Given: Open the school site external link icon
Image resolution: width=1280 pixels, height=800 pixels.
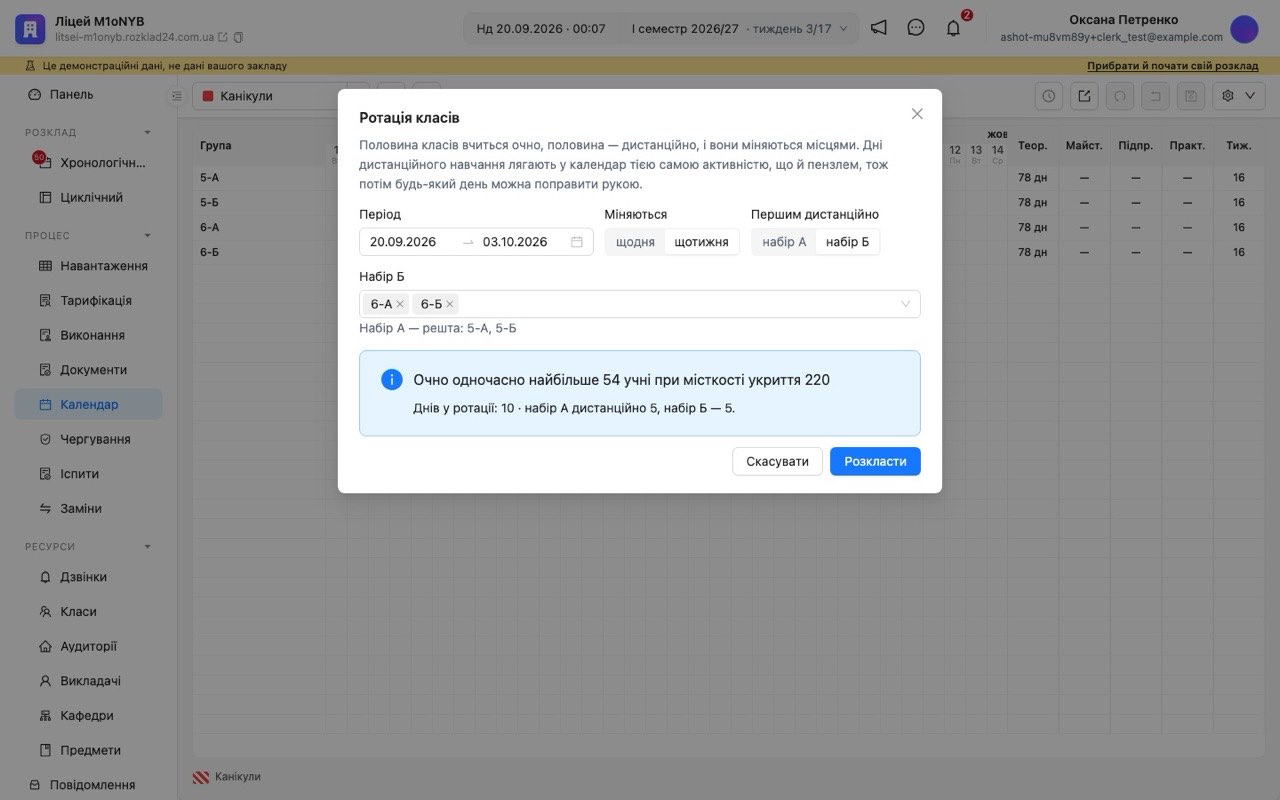Looking at the screenshot, I should (x=223, y=37).
